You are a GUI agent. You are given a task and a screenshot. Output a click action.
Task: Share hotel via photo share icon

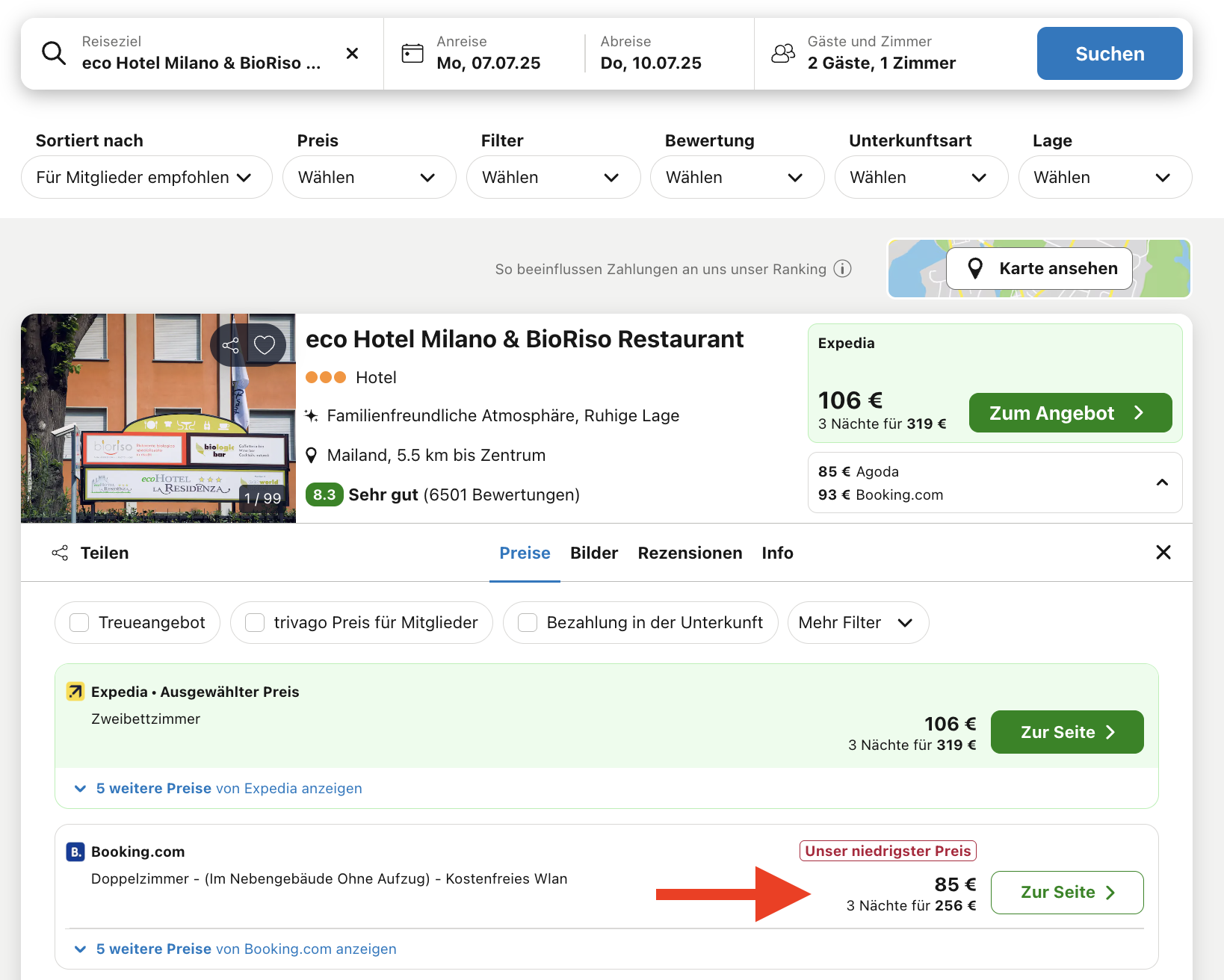(x=230, y=345)
